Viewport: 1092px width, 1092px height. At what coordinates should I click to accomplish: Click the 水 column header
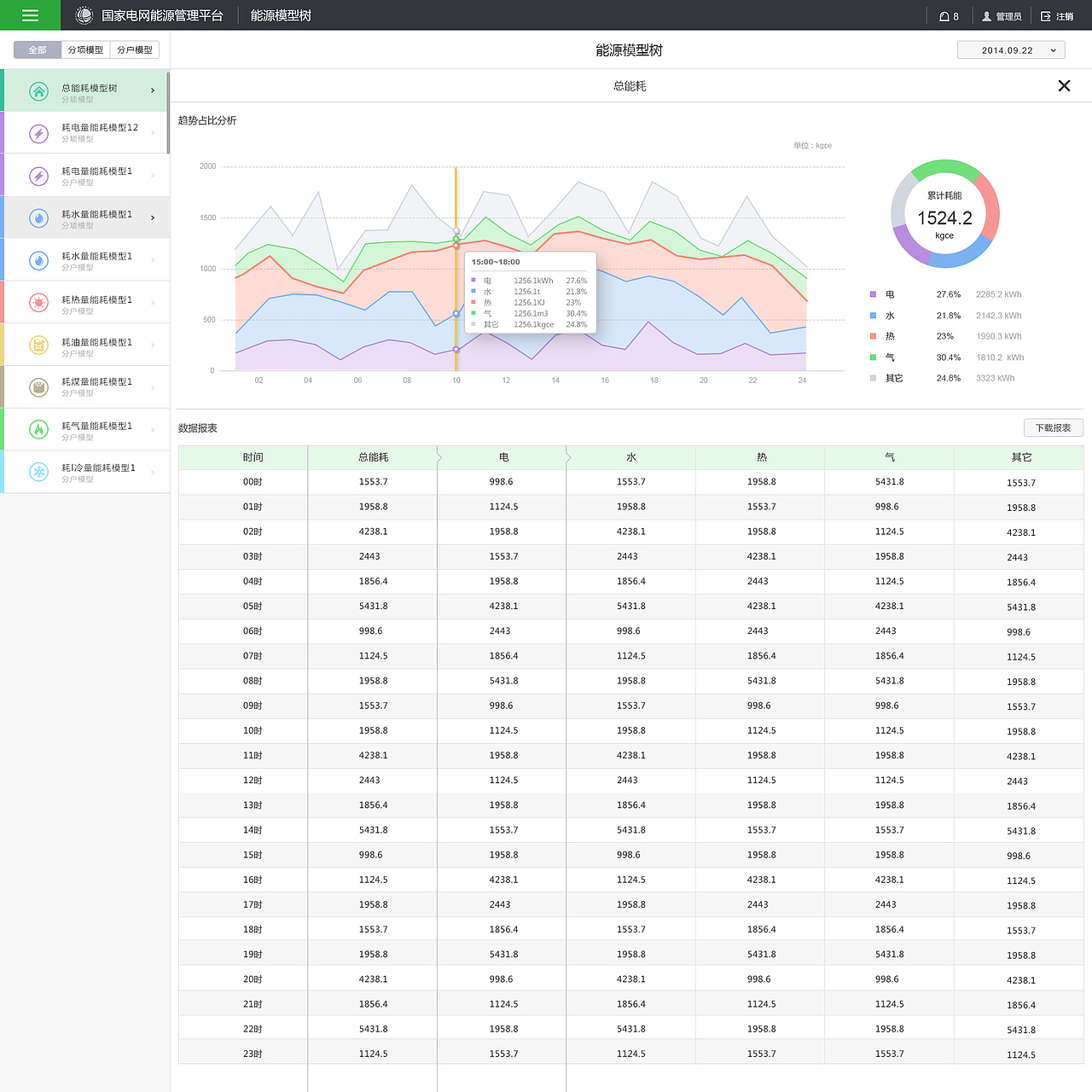pyautogui.click(x=631, y=457)
